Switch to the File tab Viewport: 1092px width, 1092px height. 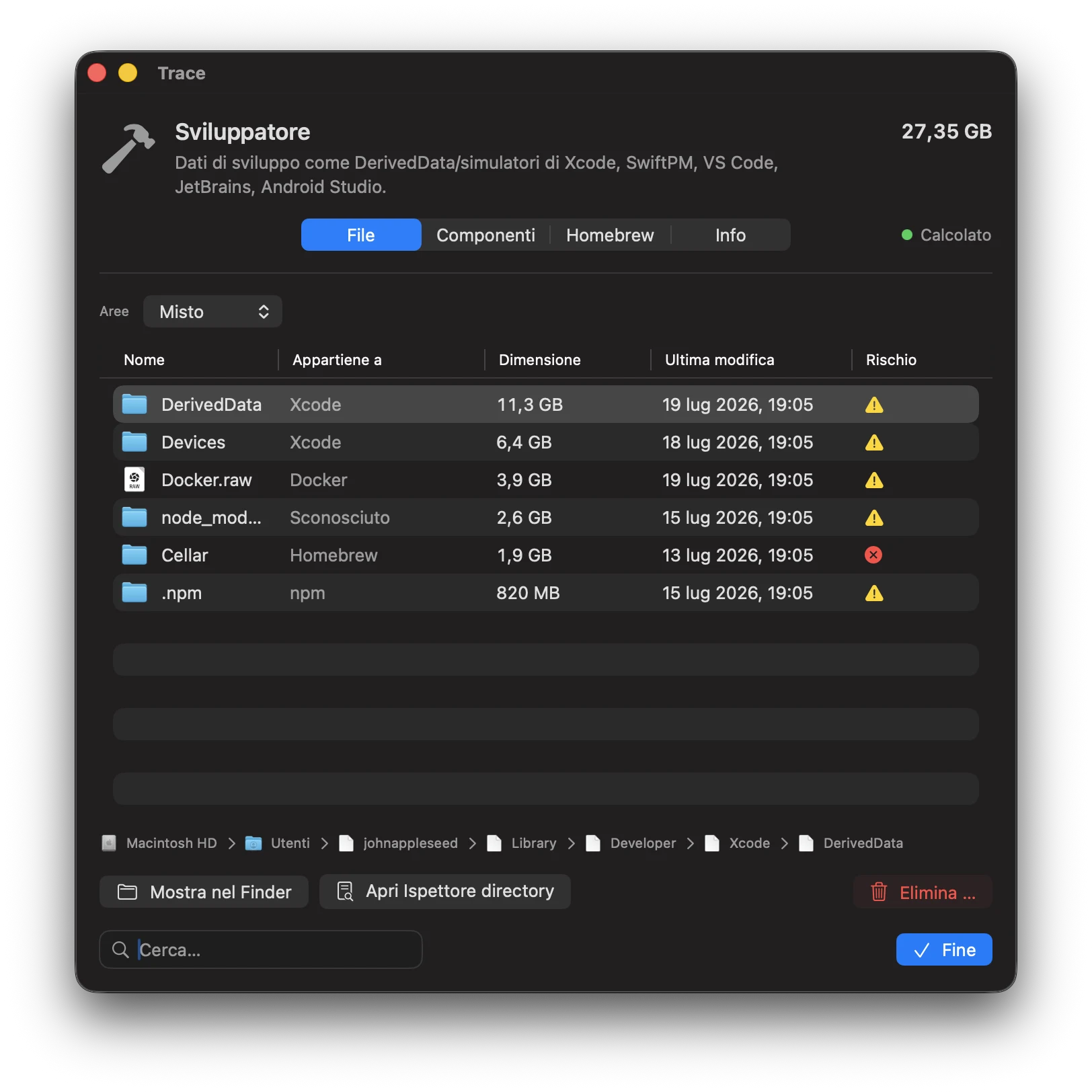point(361,235)
